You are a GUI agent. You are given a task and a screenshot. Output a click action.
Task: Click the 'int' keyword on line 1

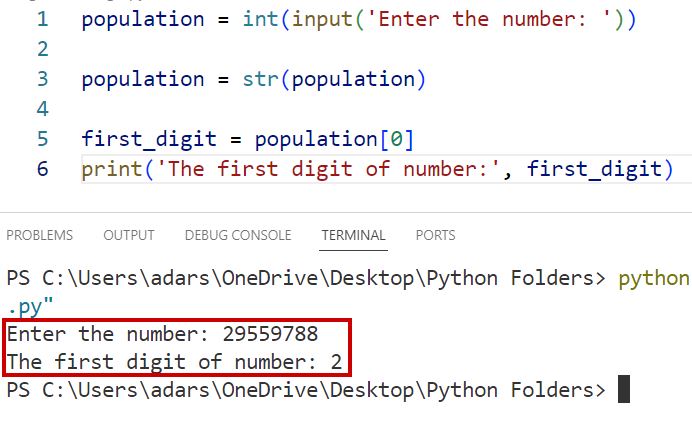(x=260, y=19)
